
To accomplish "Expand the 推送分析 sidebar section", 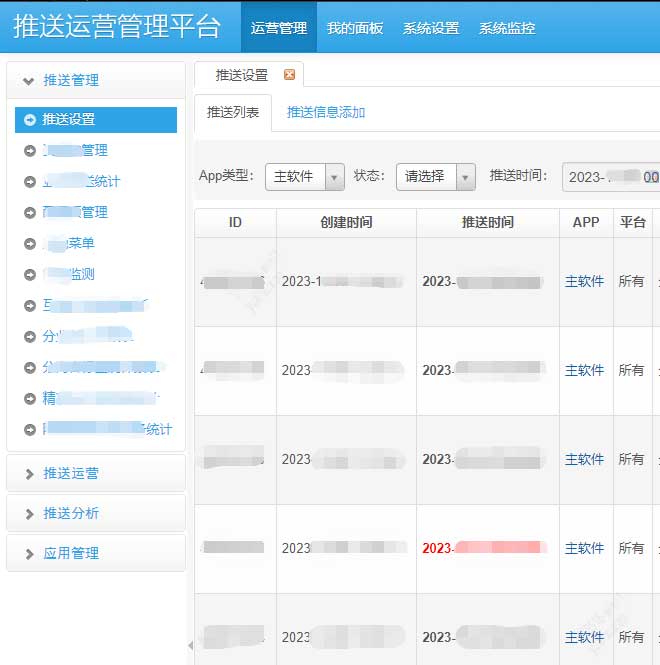I will (96, 513).
